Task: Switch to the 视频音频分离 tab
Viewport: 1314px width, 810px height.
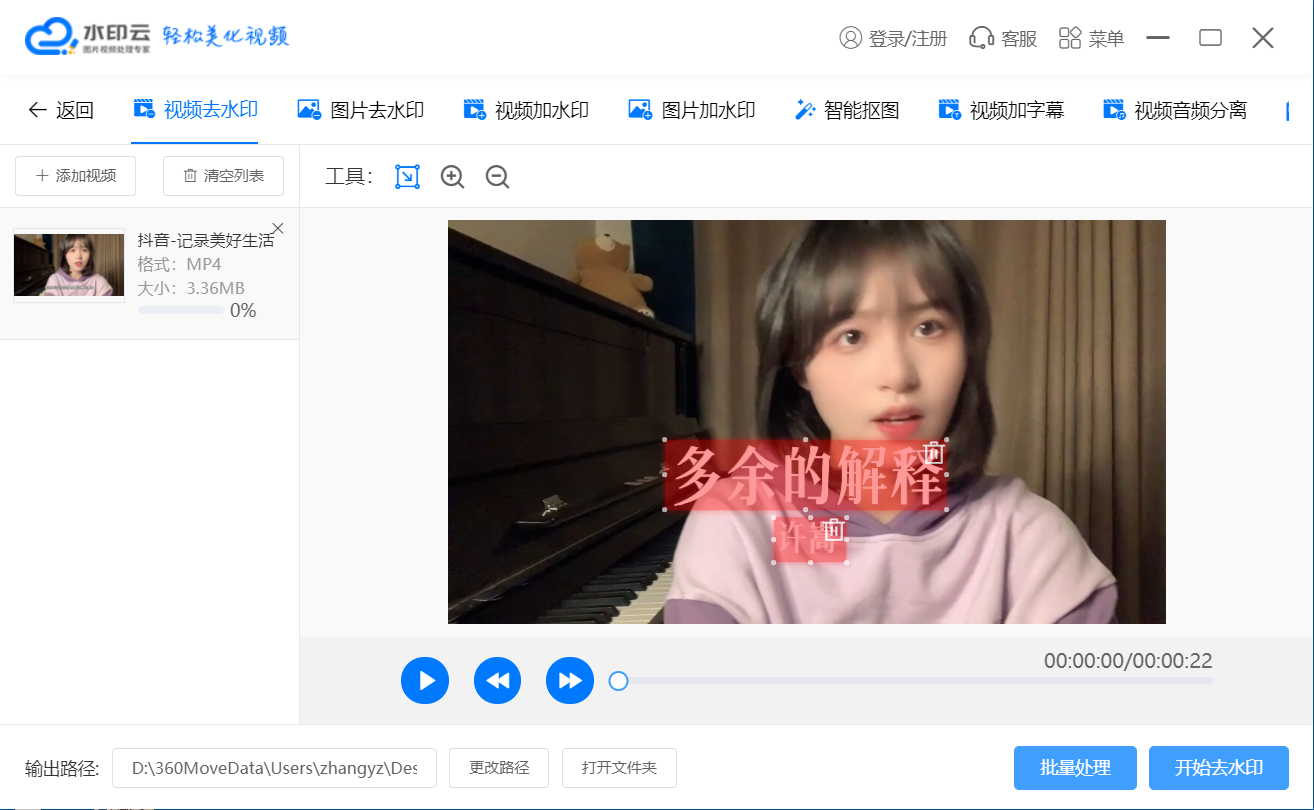Action: (1175, 110)
